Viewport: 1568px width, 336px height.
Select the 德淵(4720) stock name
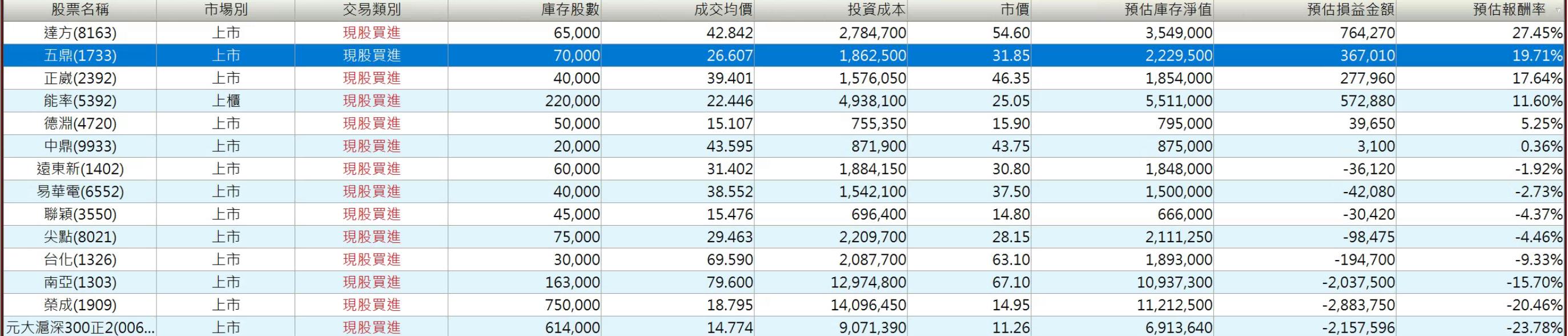coord(80,123)
